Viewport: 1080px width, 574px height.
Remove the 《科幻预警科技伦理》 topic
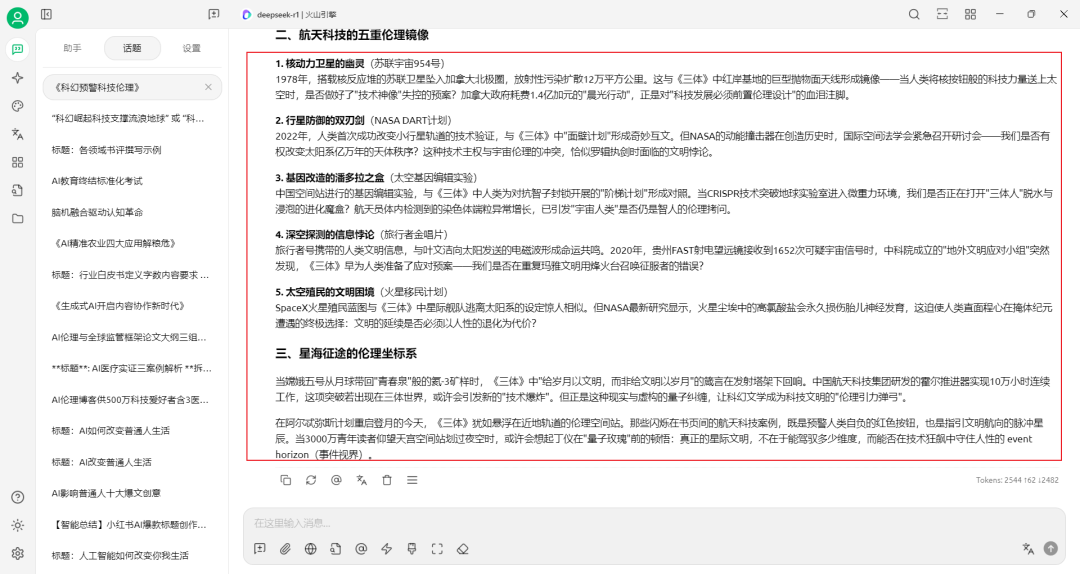(x=208, y=87)
